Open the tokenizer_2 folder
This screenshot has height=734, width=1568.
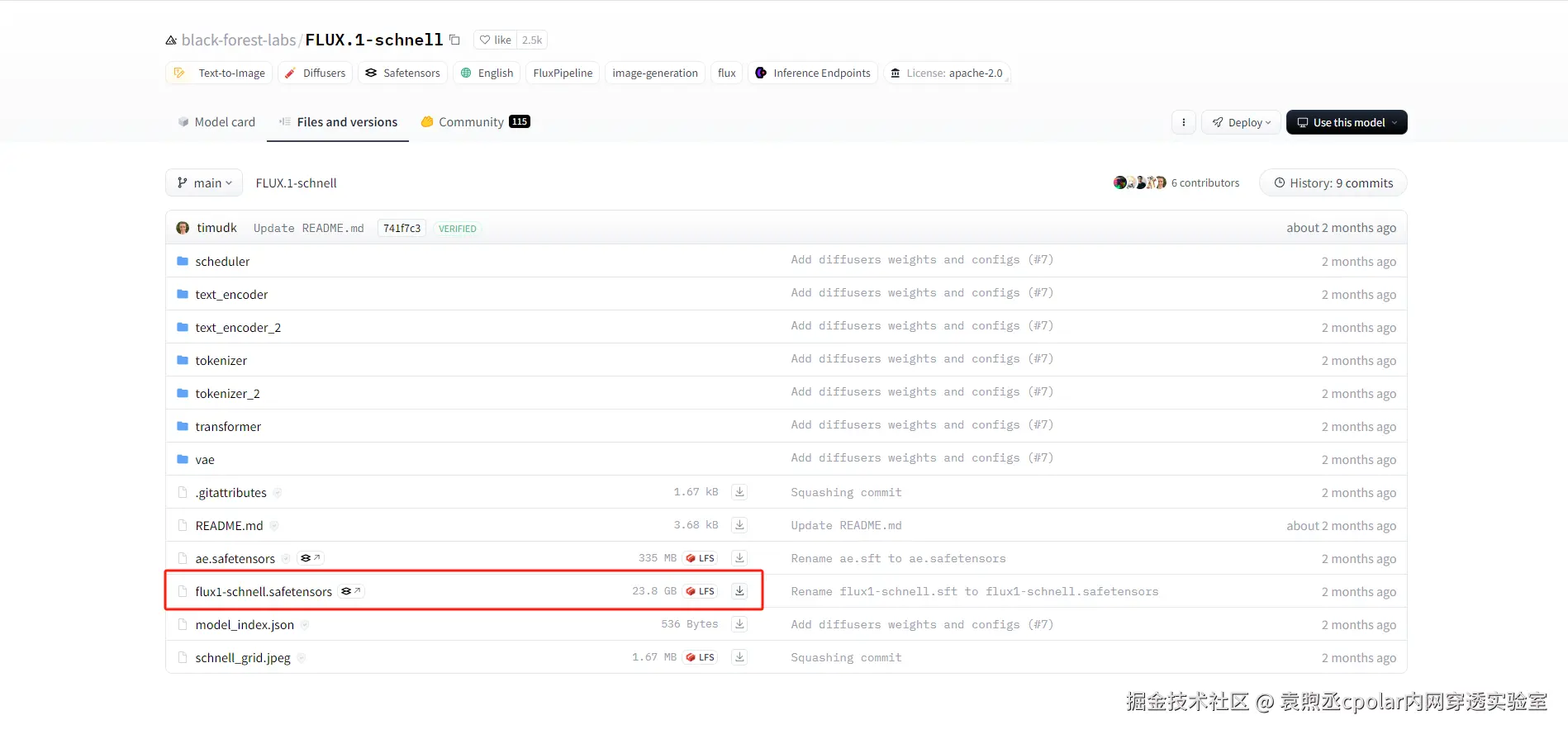tap(227, 394)
